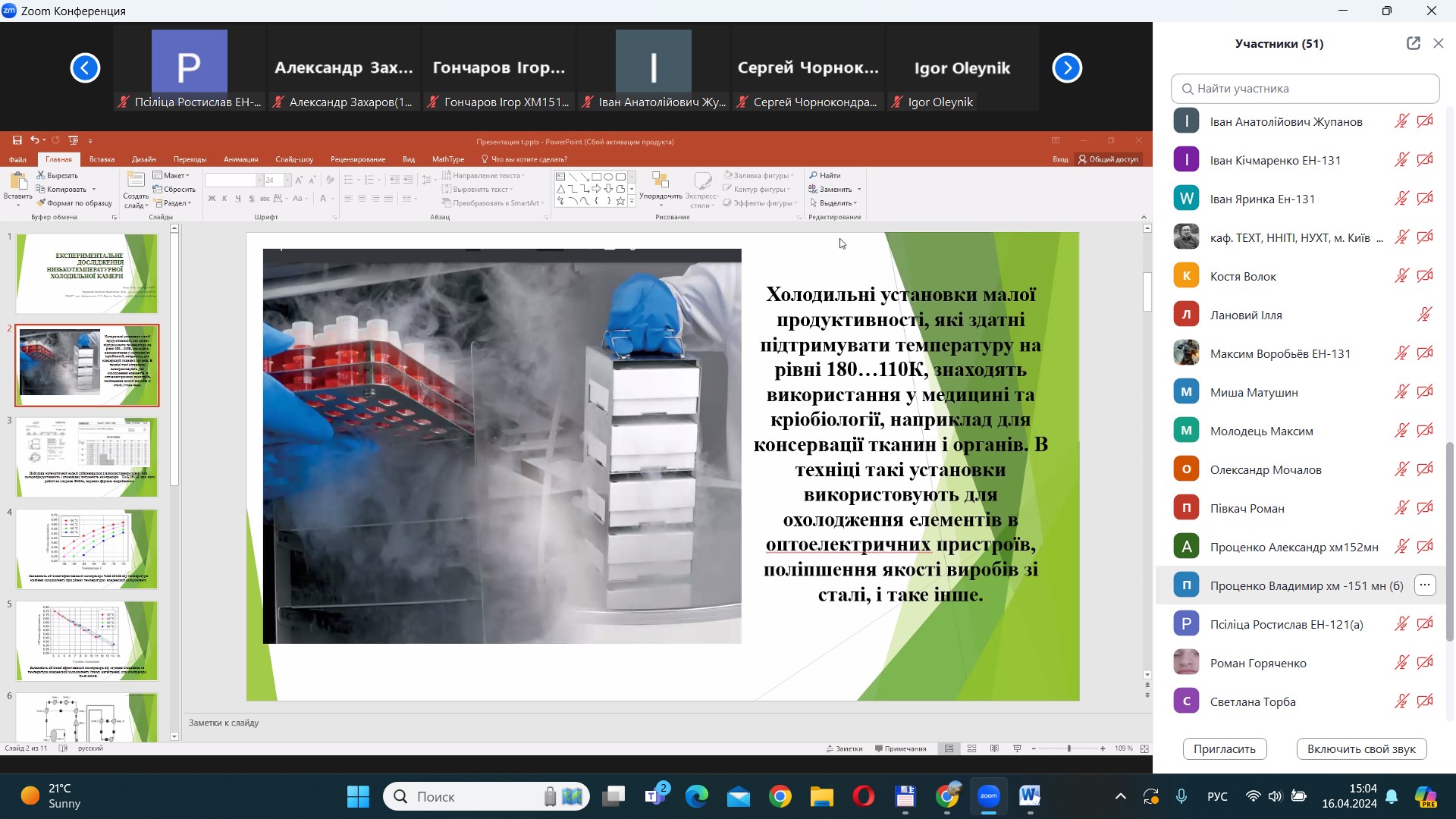
Task: Open the more options button for Проценко Владимир
Action: [1425, 585]
